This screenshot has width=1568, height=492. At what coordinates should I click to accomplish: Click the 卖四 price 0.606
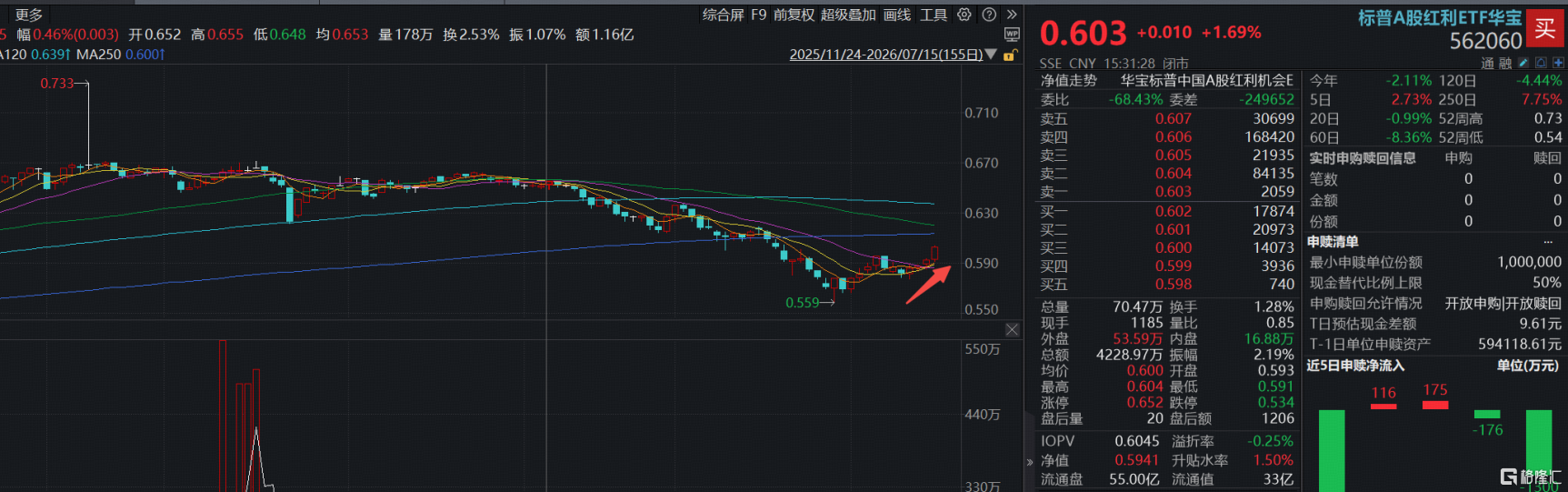pyautogui.click(x=1173, y=137)
